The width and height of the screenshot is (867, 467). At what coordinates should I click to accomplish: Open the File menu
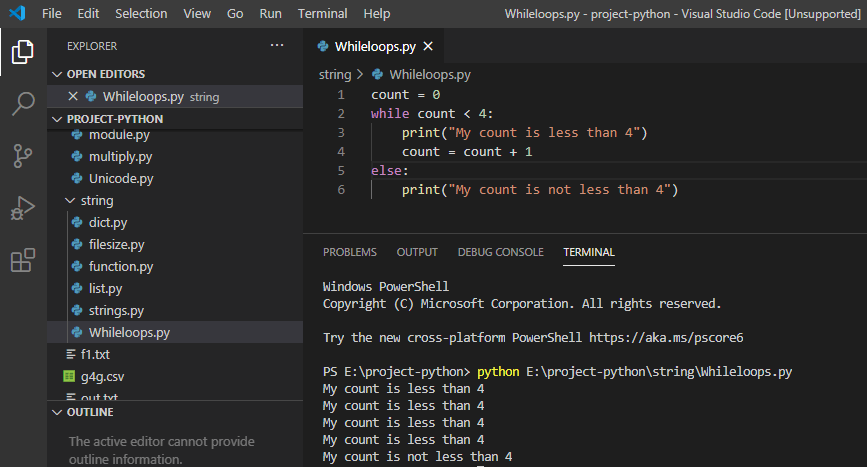pyautogui.click(x=52, y=13)
